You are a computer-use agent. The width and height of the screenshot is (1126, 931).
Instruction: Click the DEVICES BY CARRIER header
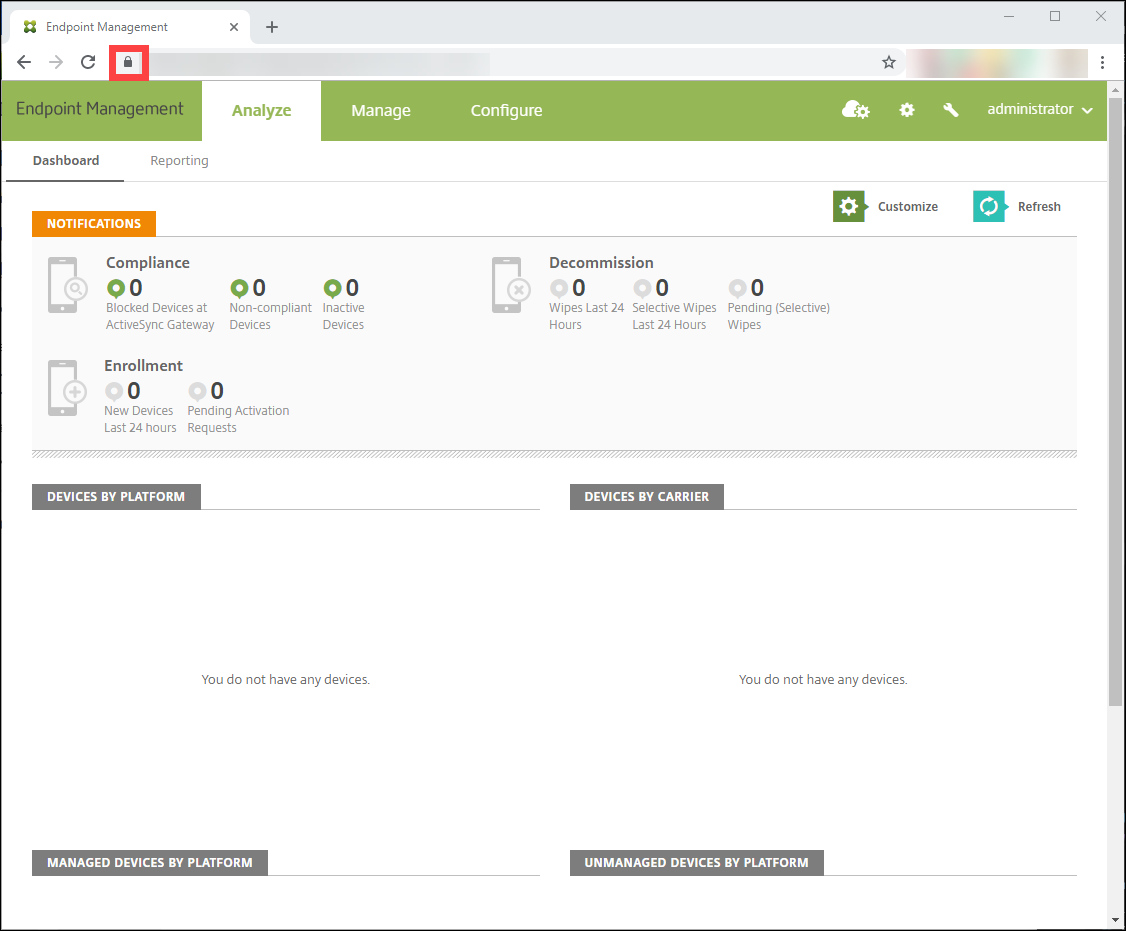pyautogui.click(x=646, y=497)
